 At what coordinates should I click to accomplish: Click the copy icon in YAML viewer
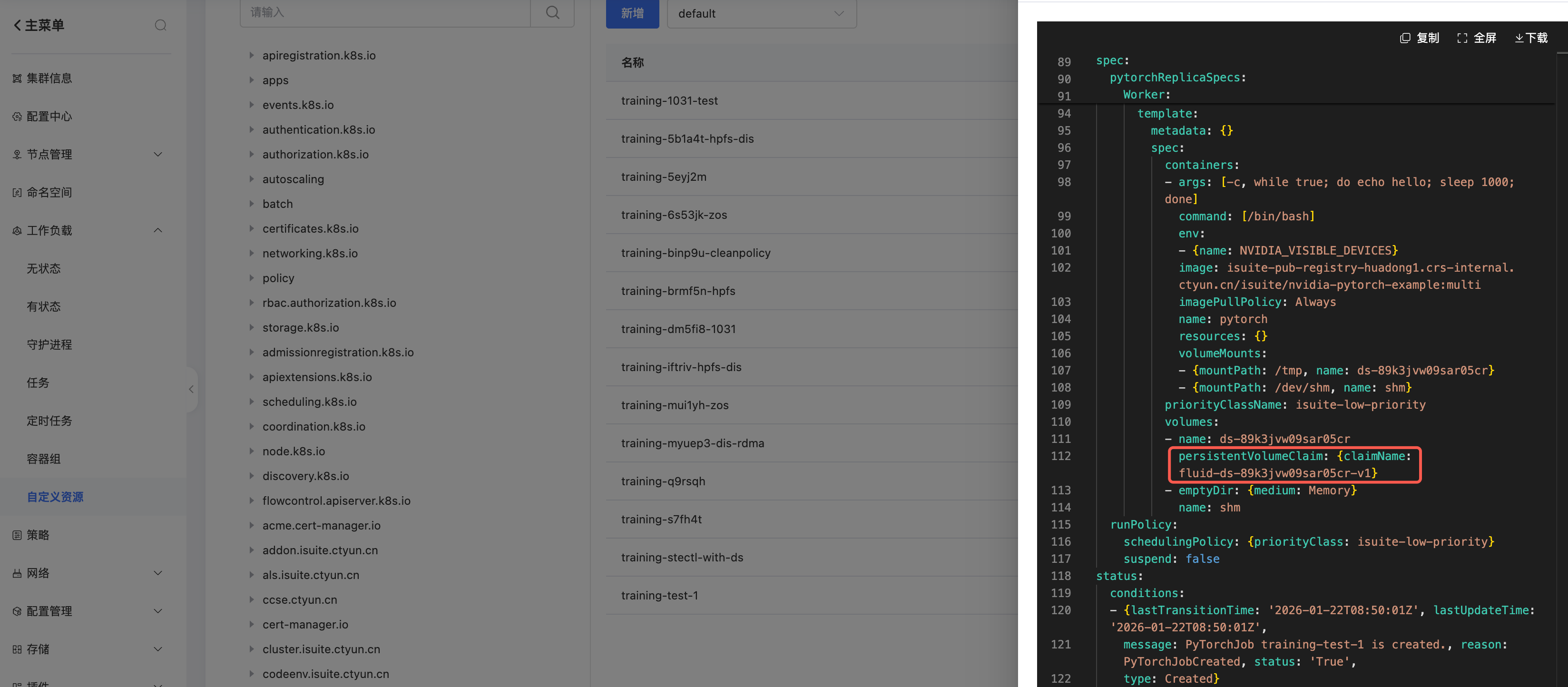point(1404,38)
